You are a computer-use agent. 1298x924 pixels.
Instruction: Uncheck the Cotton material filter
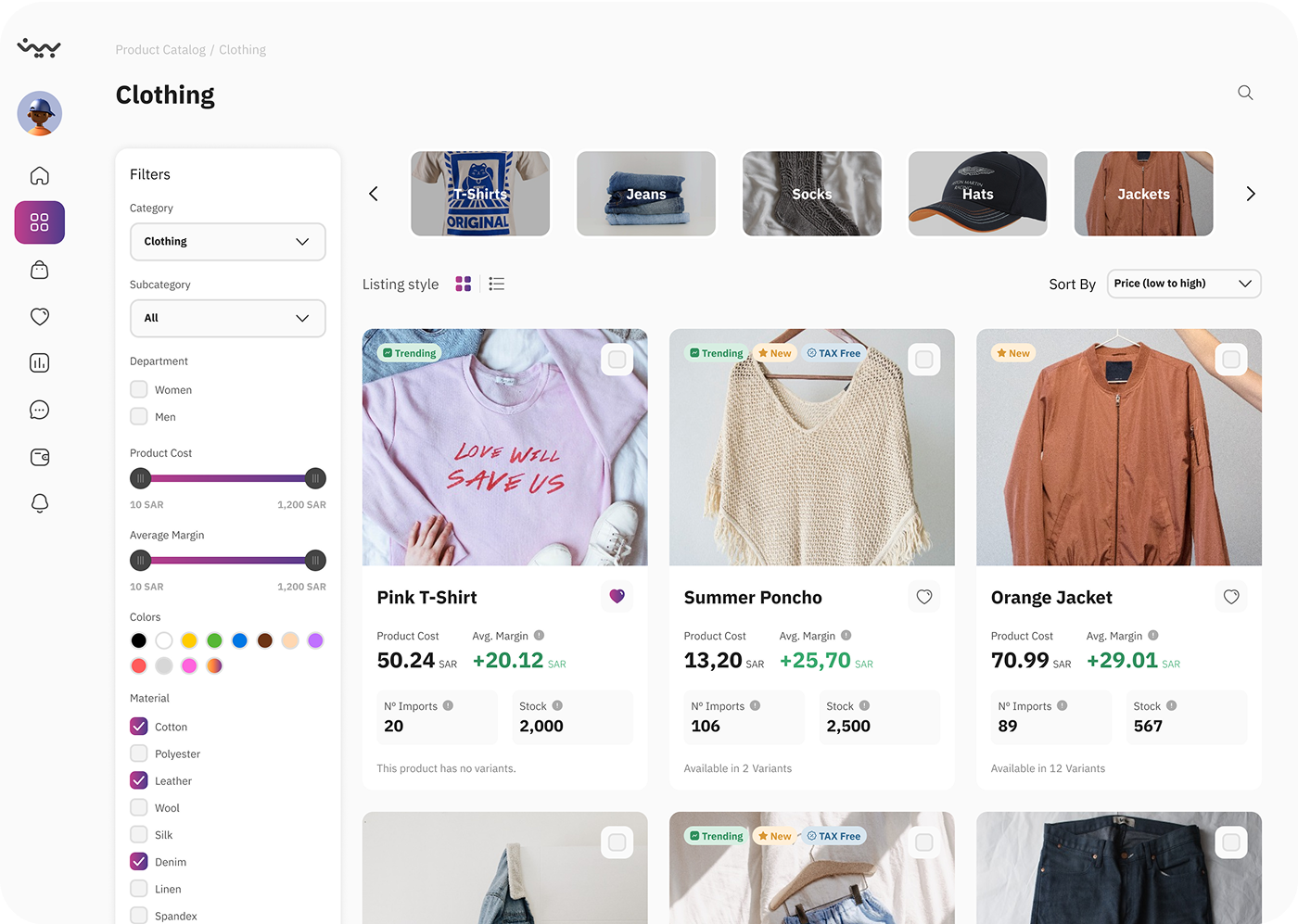tap(139, 726)
